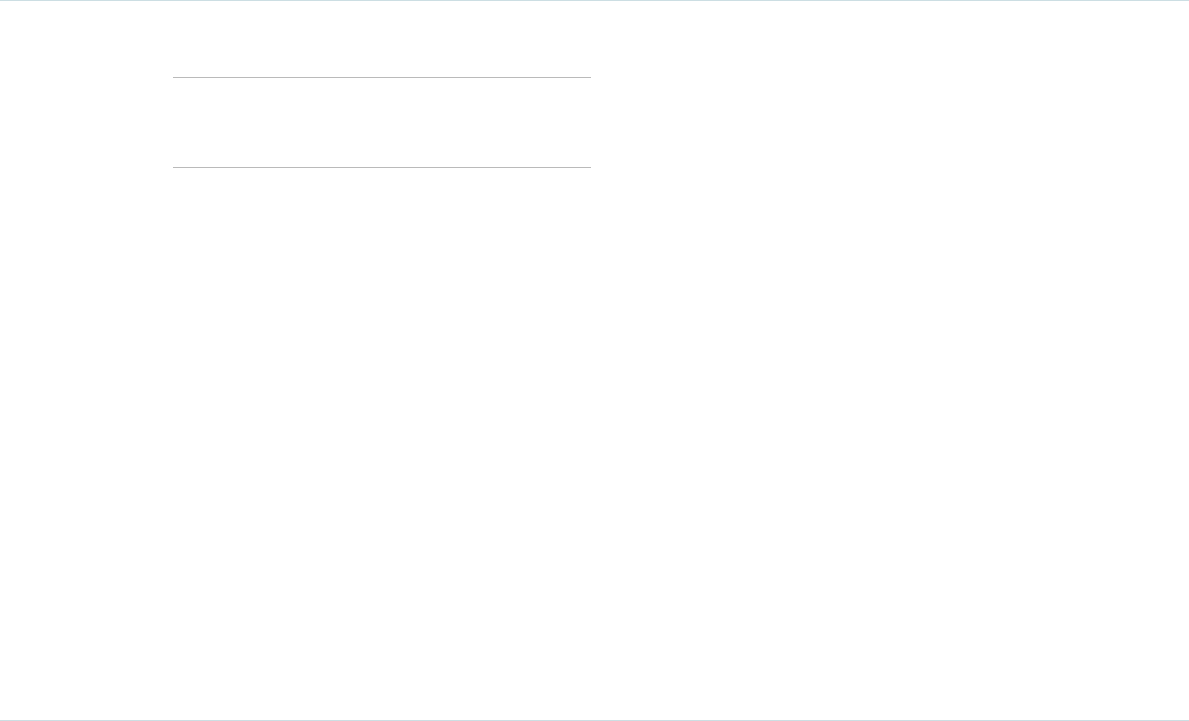The image size is (1189, 721).
Task: Click the right end of the lower divider line
Action: pos(588,167)
